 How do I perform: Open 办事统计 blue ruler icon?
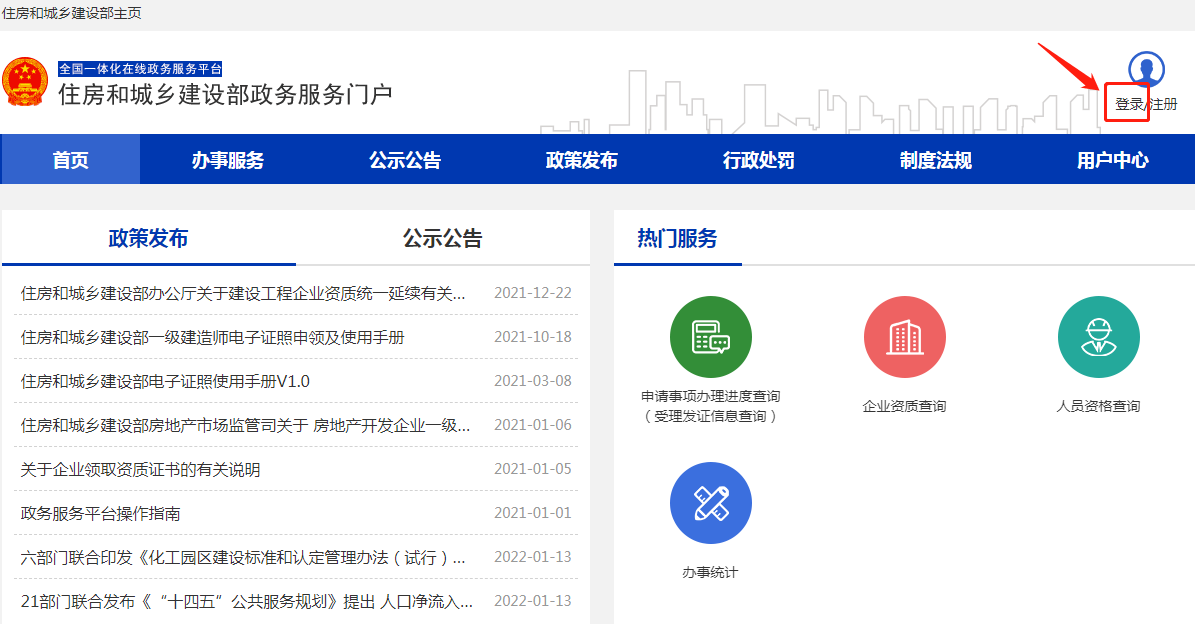coord(710,503)
